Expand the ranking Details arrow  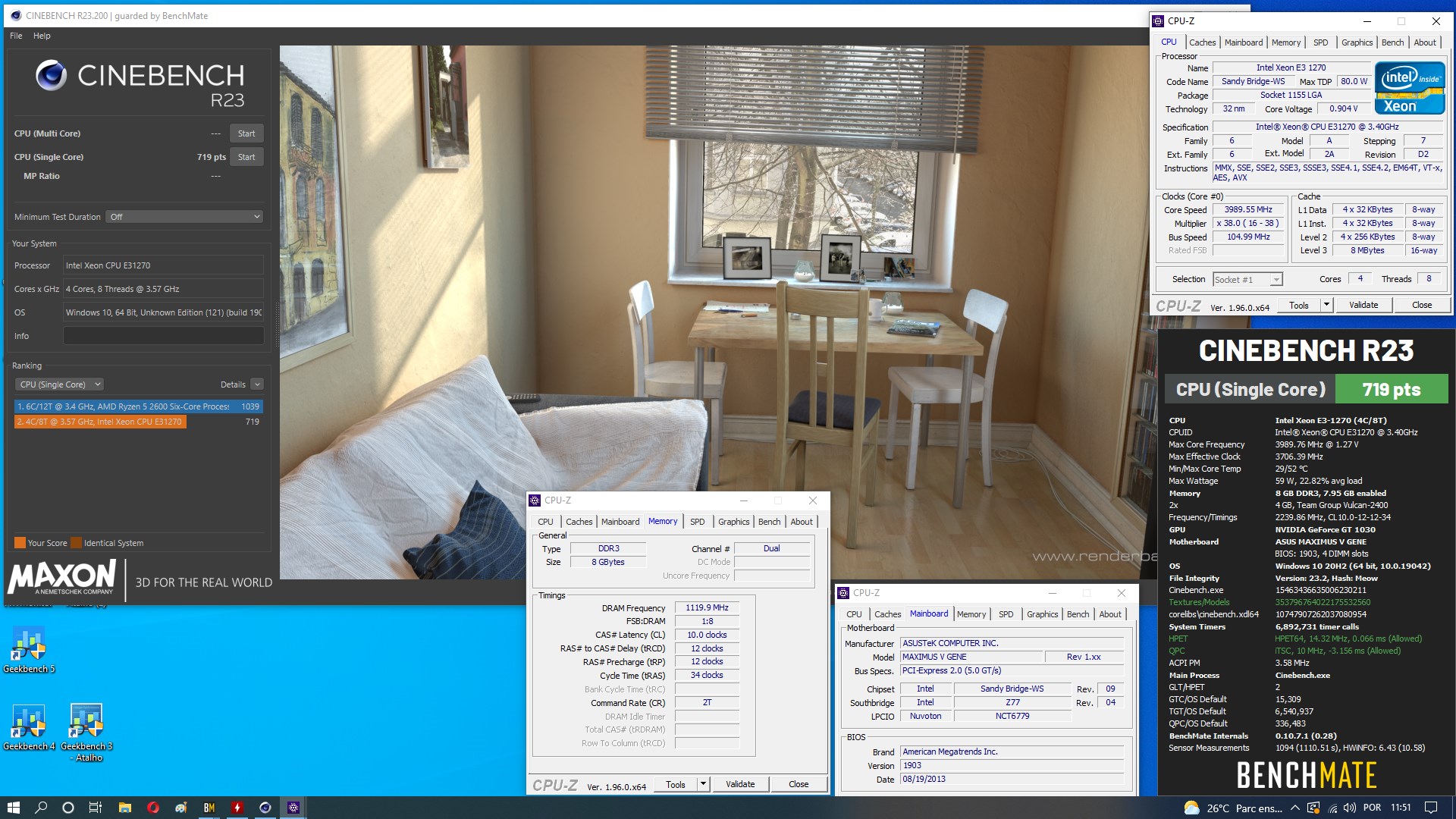257,384
